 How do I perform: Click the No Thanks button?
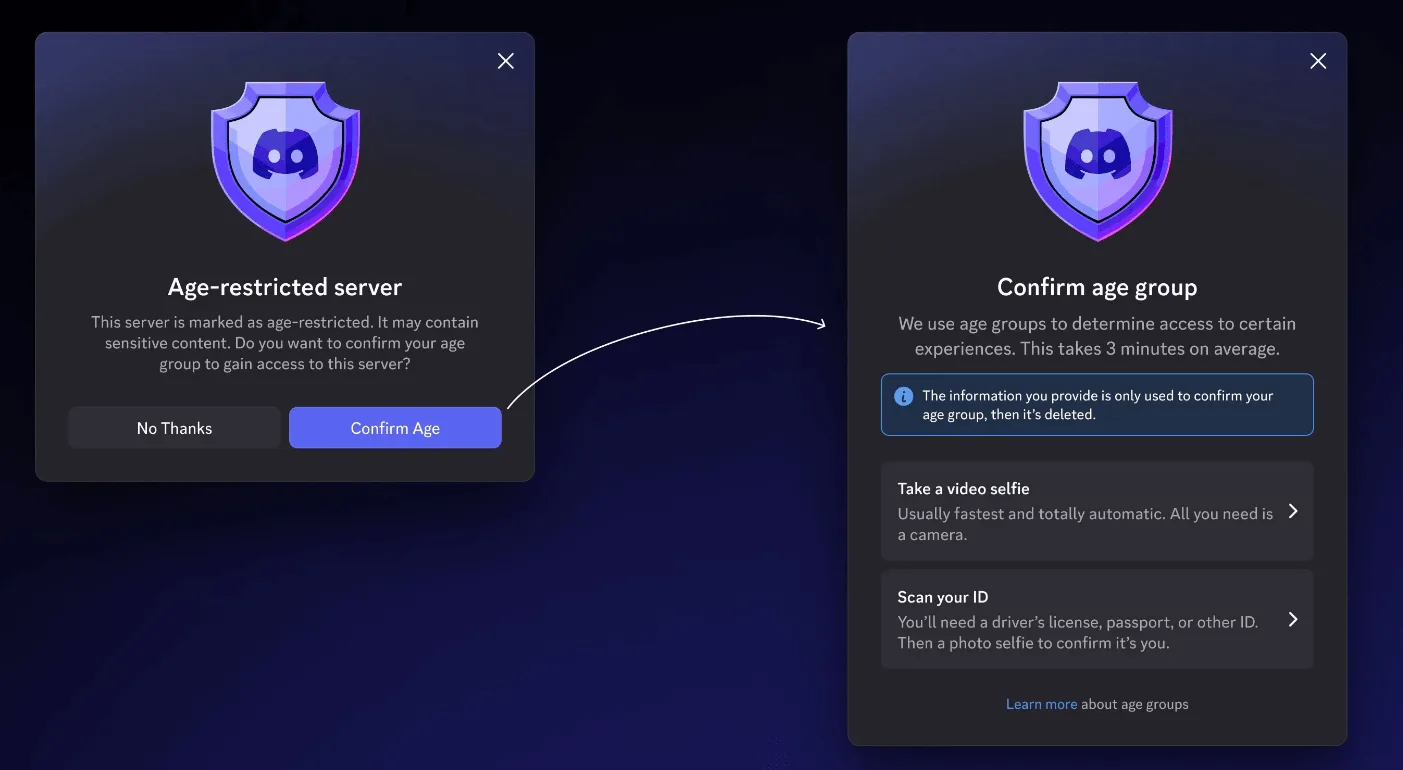(174, 428)
